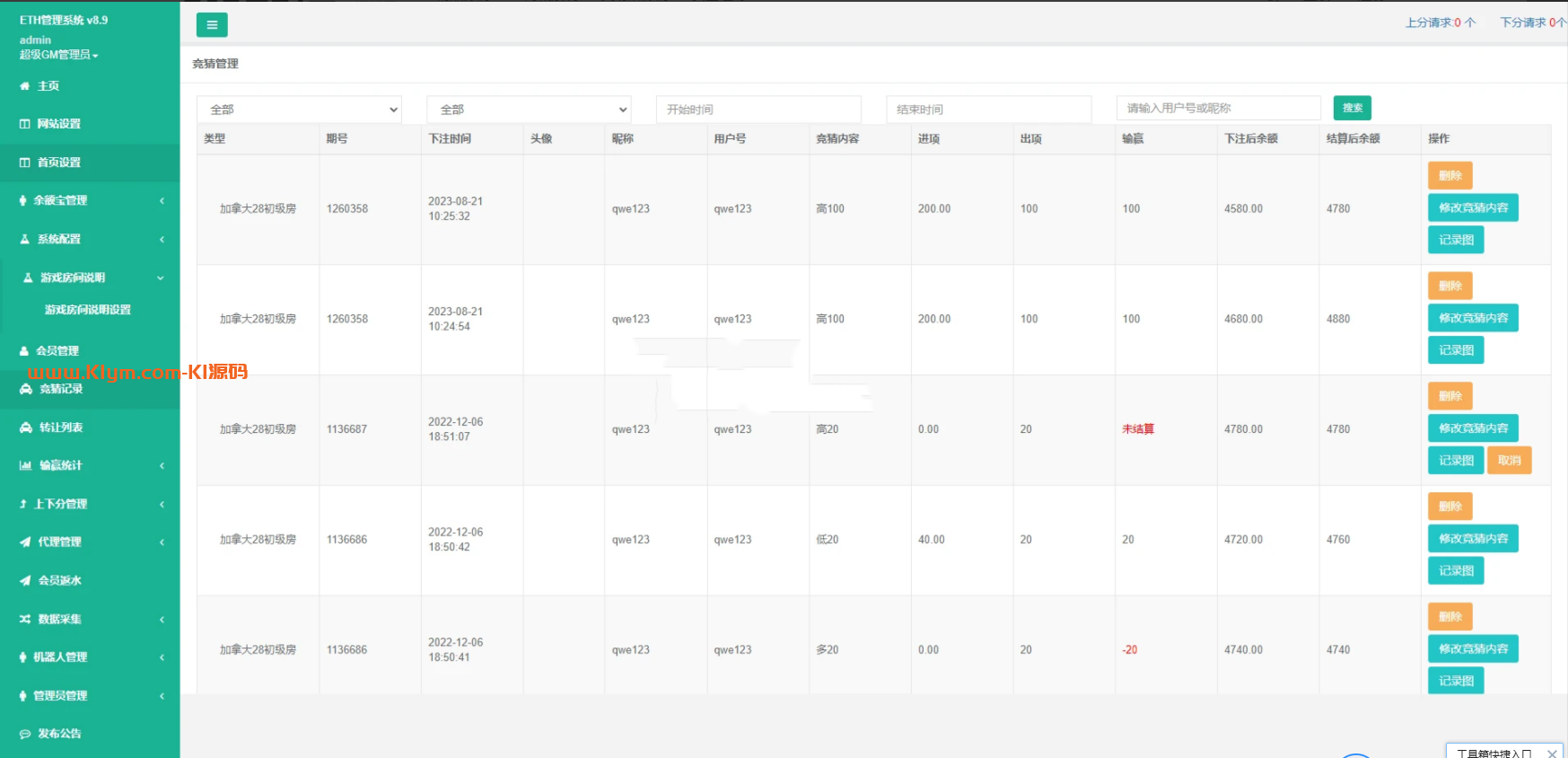Click the 机器人管理 sidebar icon
Image resolution: width=1568 pixels, height=758 pixels.
(x=23, y=657)
